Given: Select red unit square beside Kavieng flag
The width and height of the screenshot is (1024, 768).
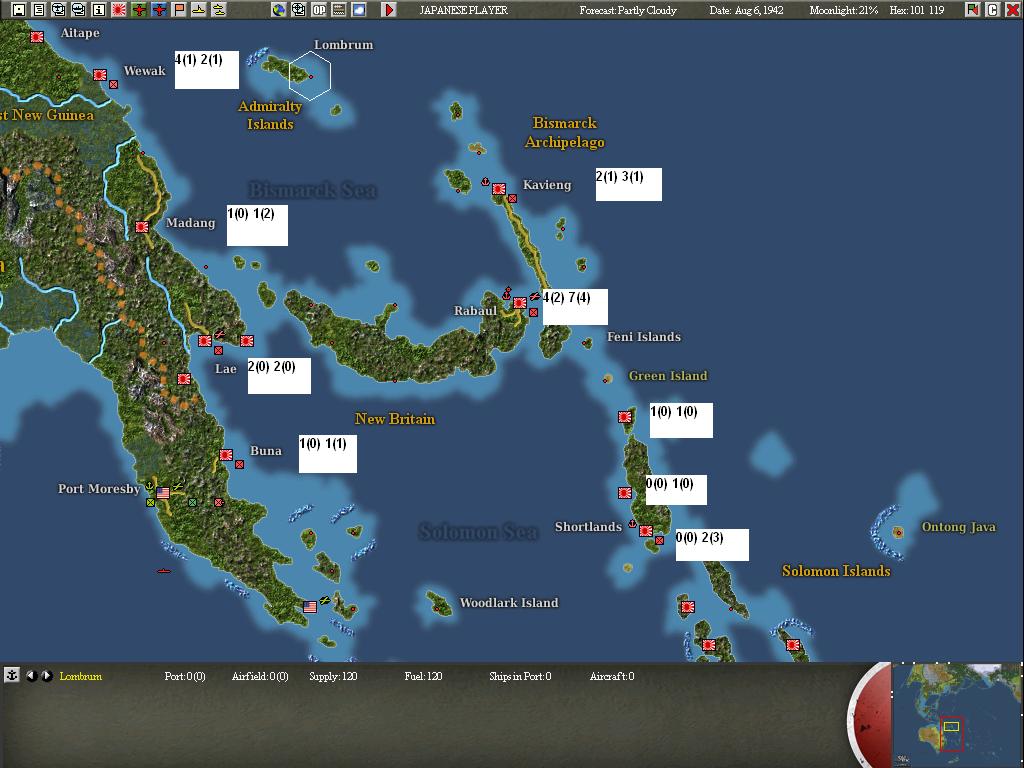Looking at the screenshot, I should point(513,199).
